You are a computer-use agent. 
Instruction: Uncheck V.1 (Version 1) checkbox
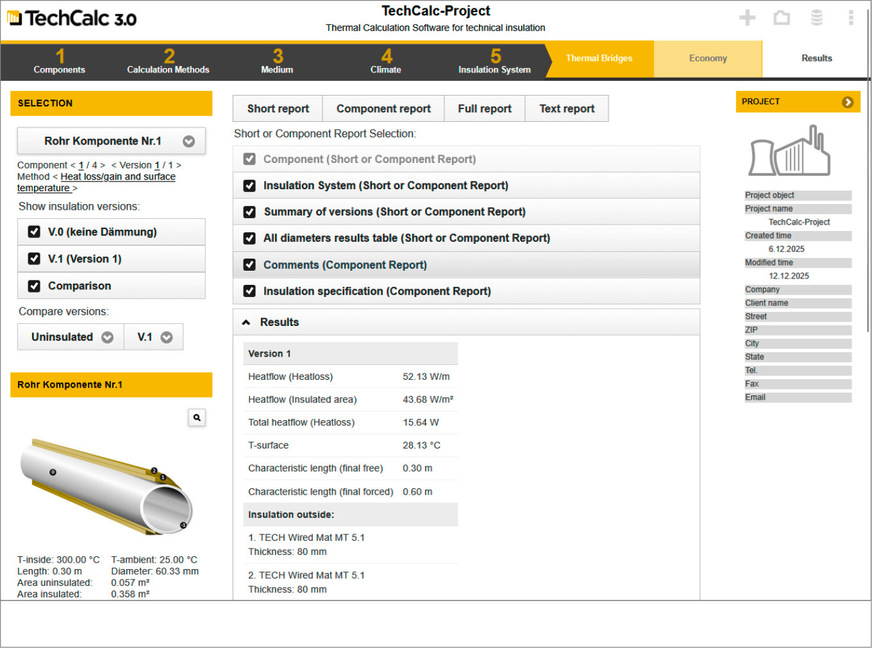(34, 259)
